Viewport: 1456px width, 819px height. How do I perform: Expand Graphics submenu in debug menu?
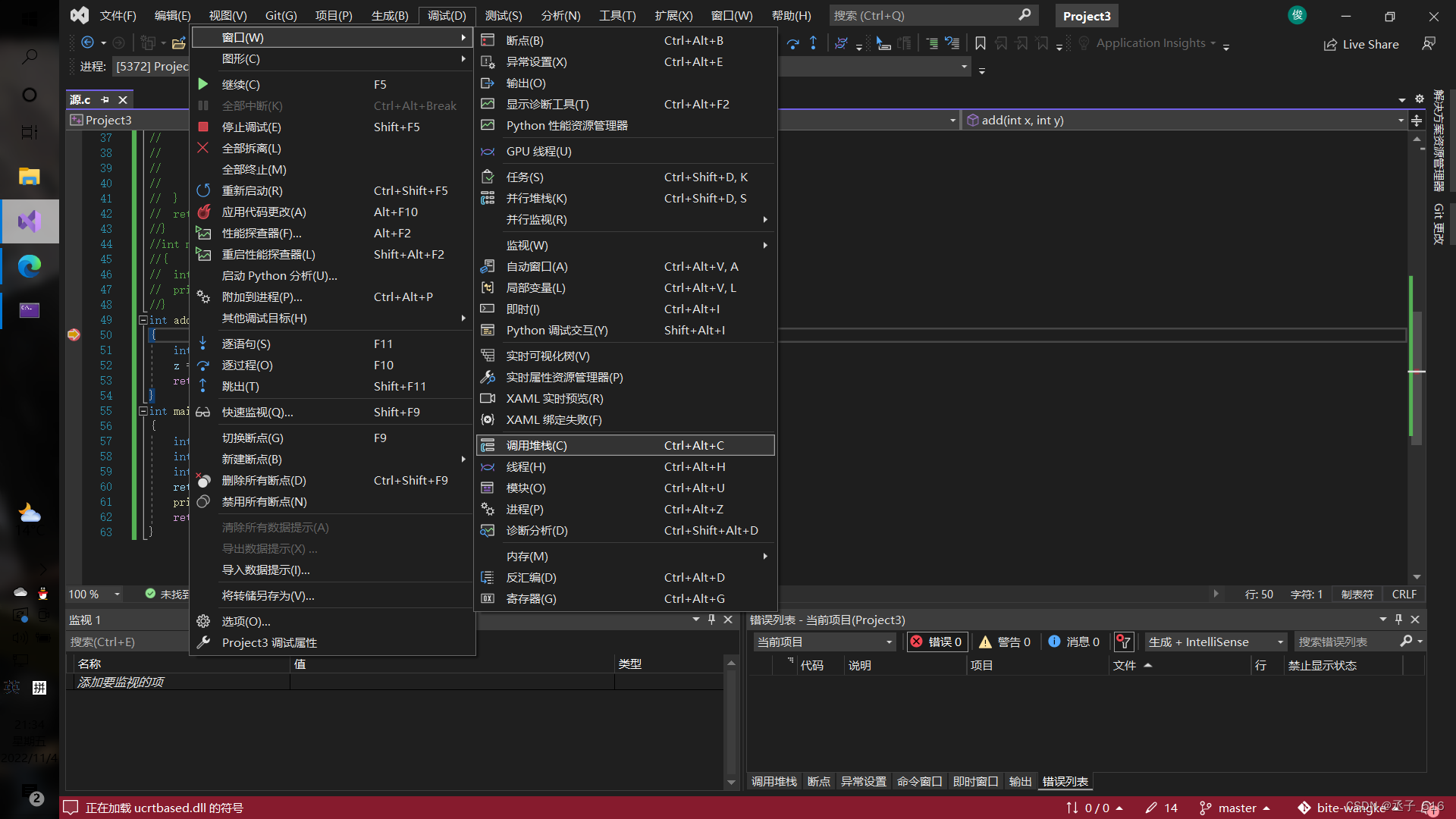coord(463,58)
